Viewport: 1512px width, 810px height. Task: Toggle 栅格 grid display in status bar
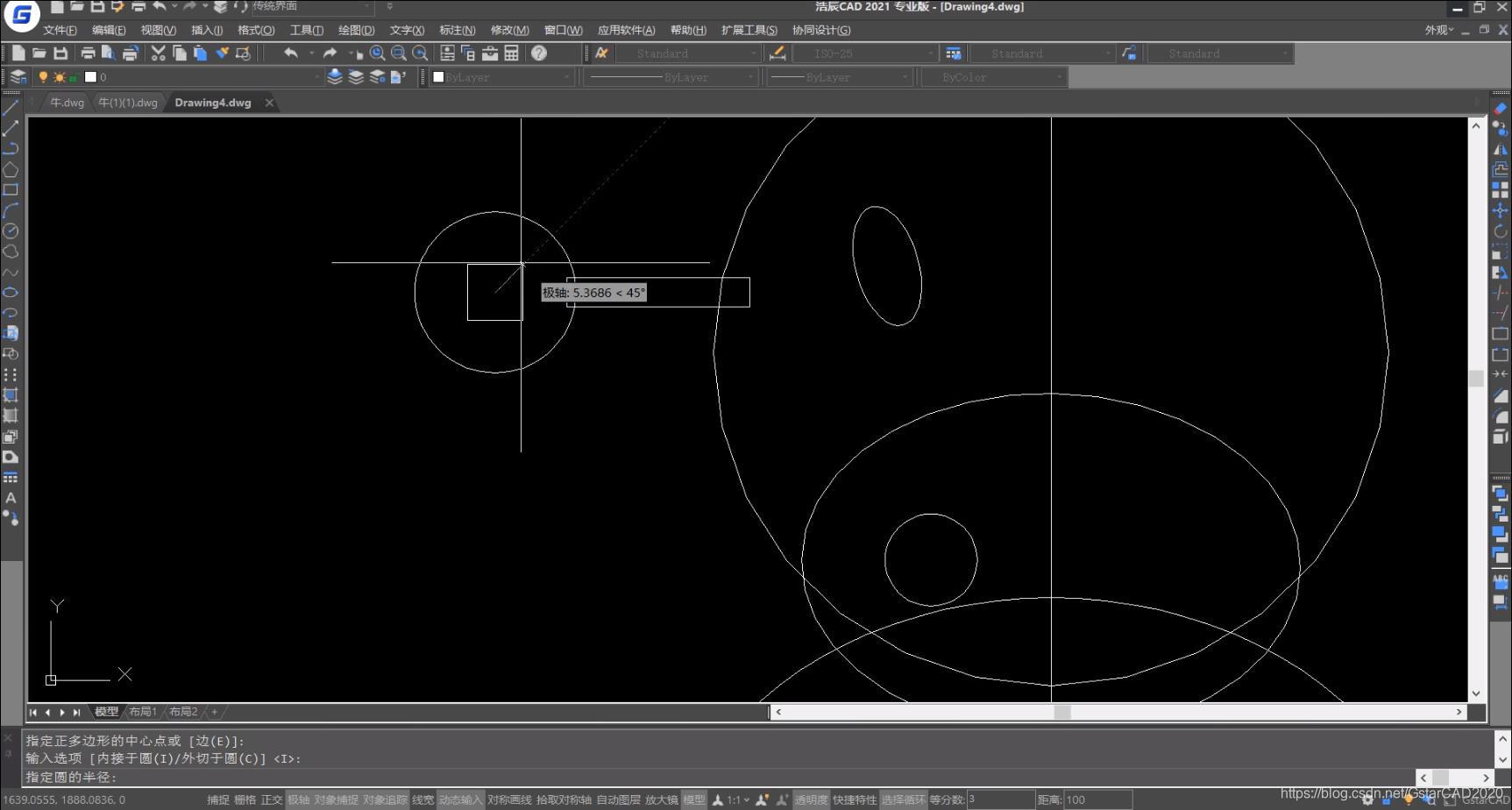point(245,799)
